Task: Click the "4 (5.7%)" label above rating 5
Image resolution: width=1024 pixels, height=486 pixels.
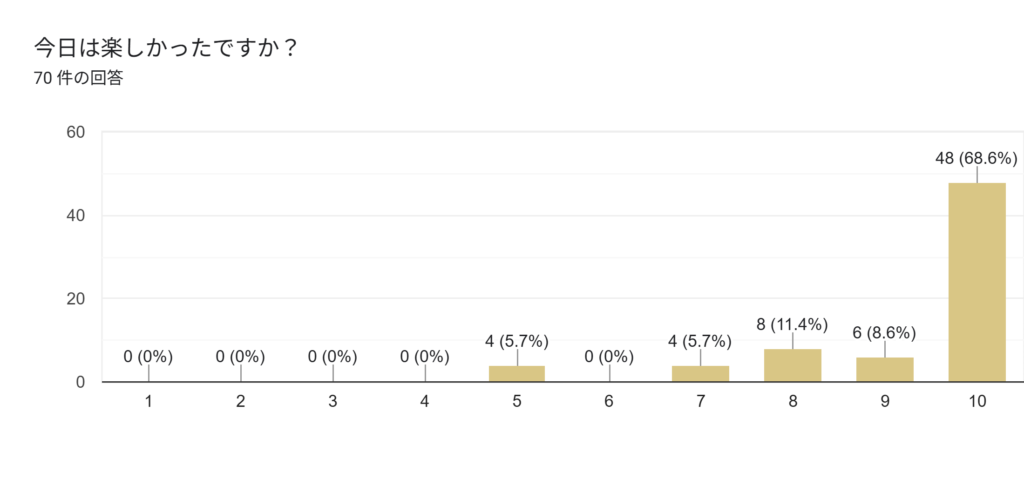Action: coord(516,341)
